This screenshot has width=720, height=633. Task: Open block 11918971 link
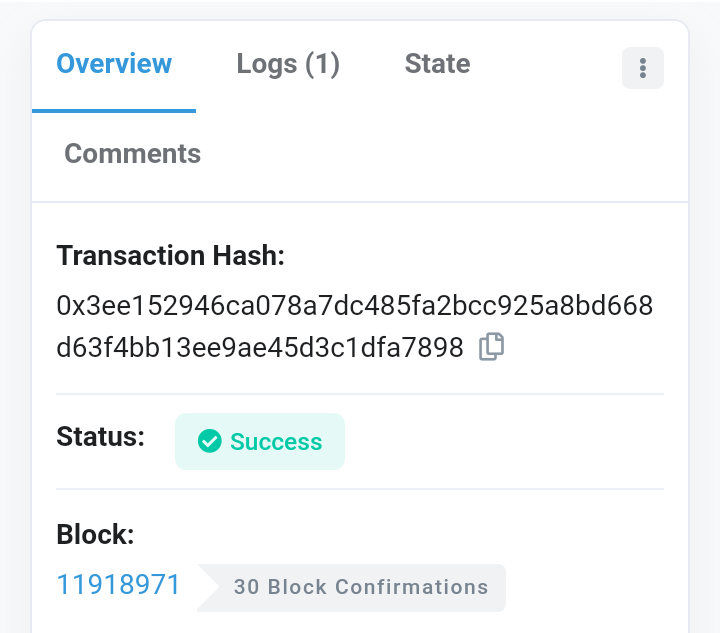pyautogui.click(x=118, y=584)
